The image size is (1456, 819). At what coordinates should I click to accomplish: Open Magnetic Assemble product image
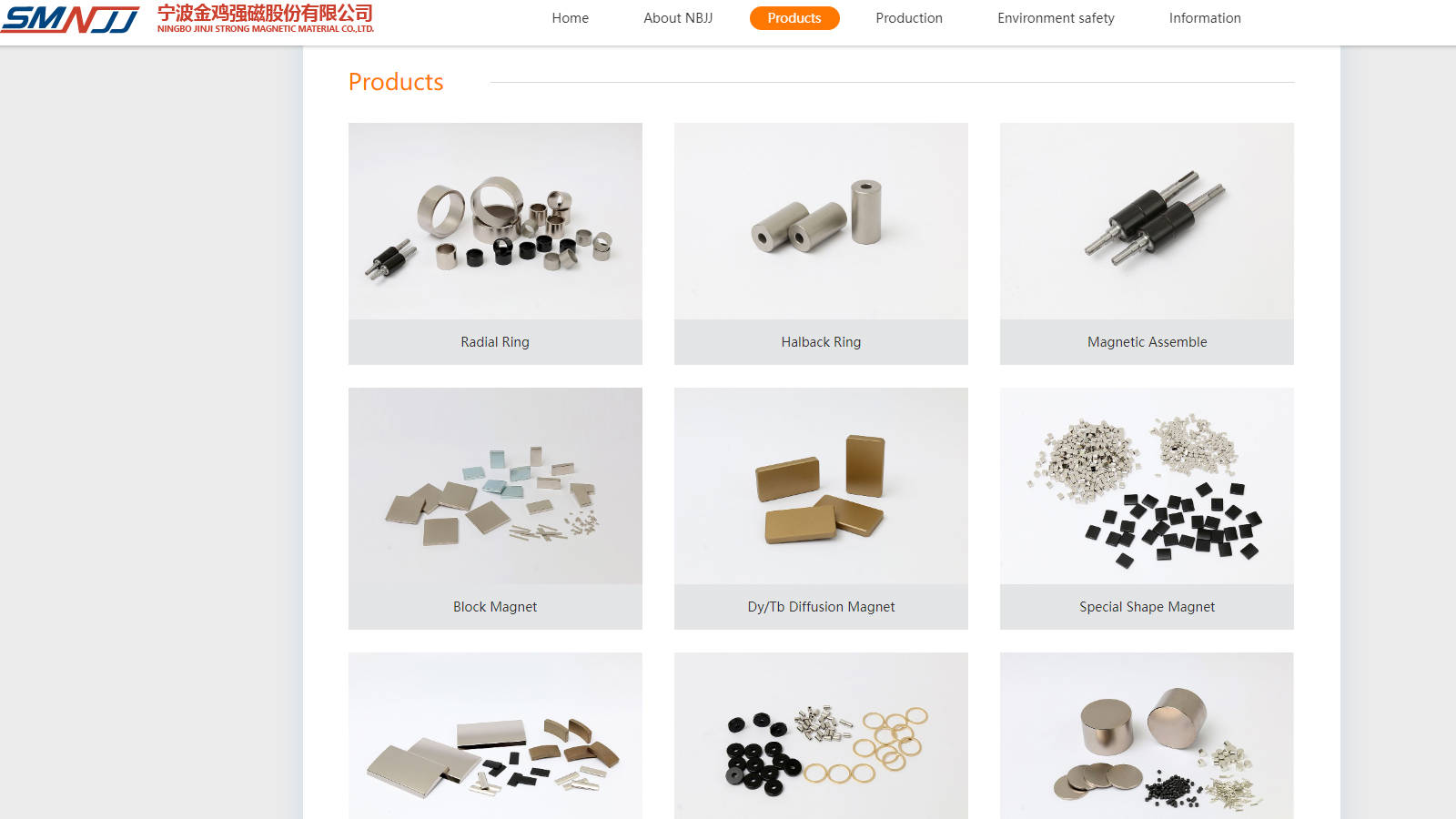coord(1147,221)
